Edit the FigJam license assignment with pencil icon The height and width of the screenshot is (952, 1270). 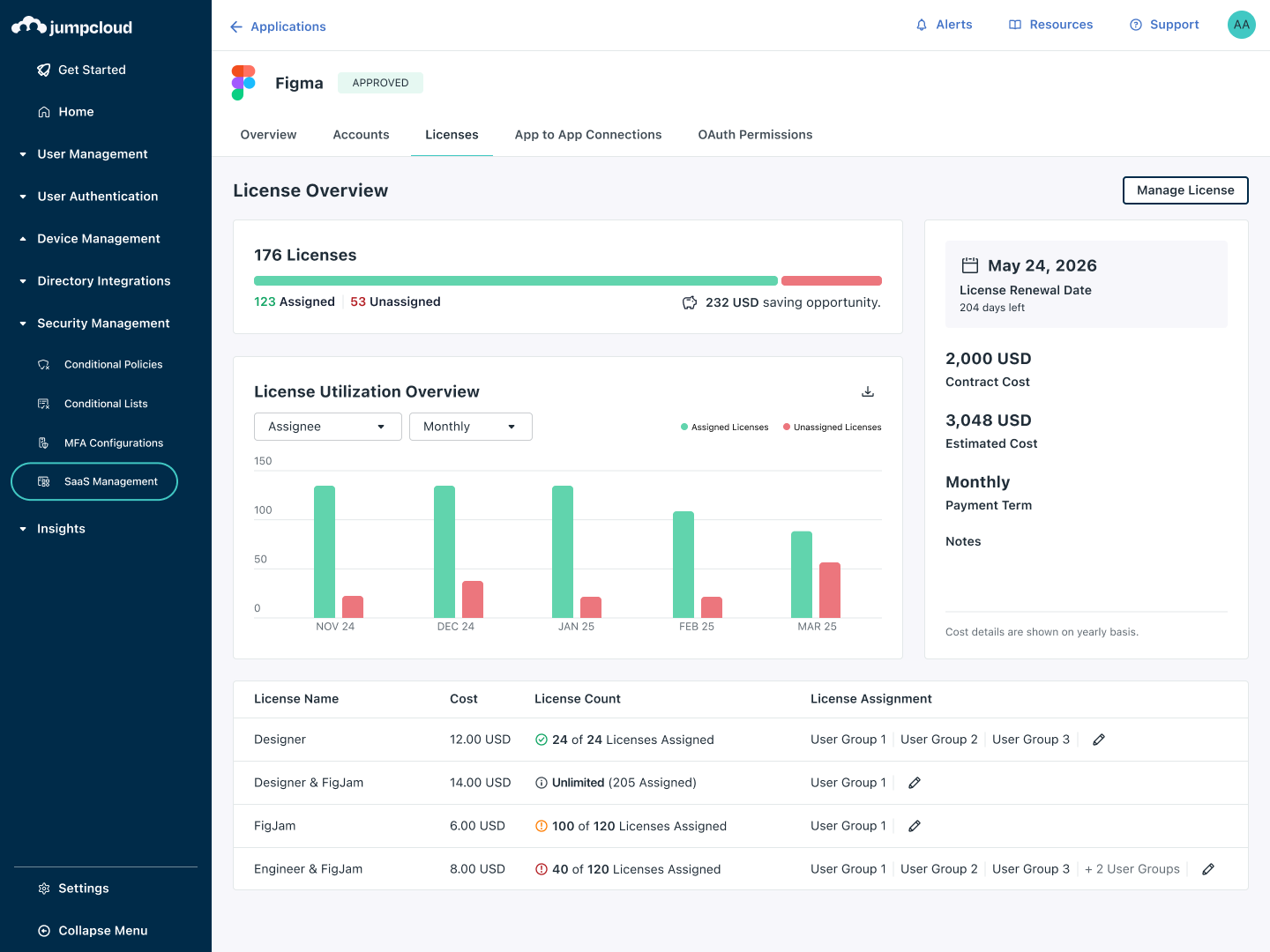914,826
